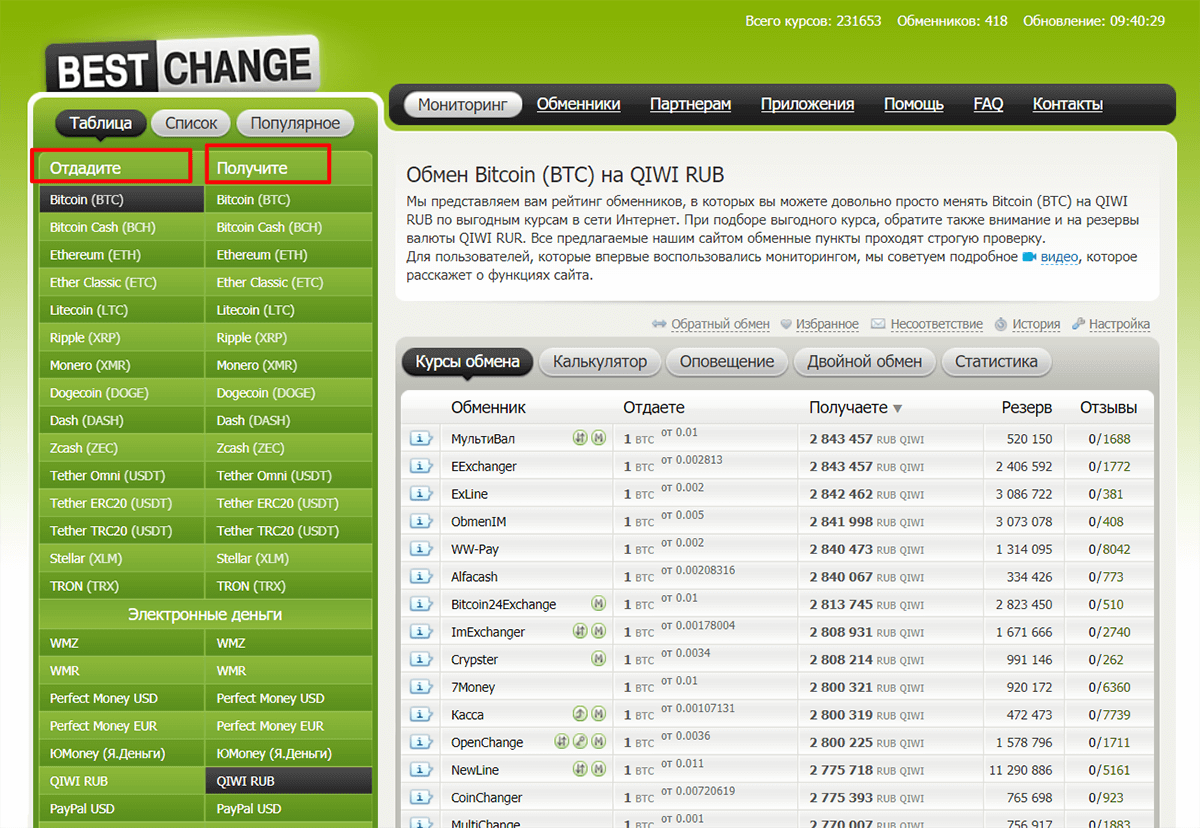The height and width of the screenshot is (828, 1200).
Task: Click the История link
Action: 1036,324
